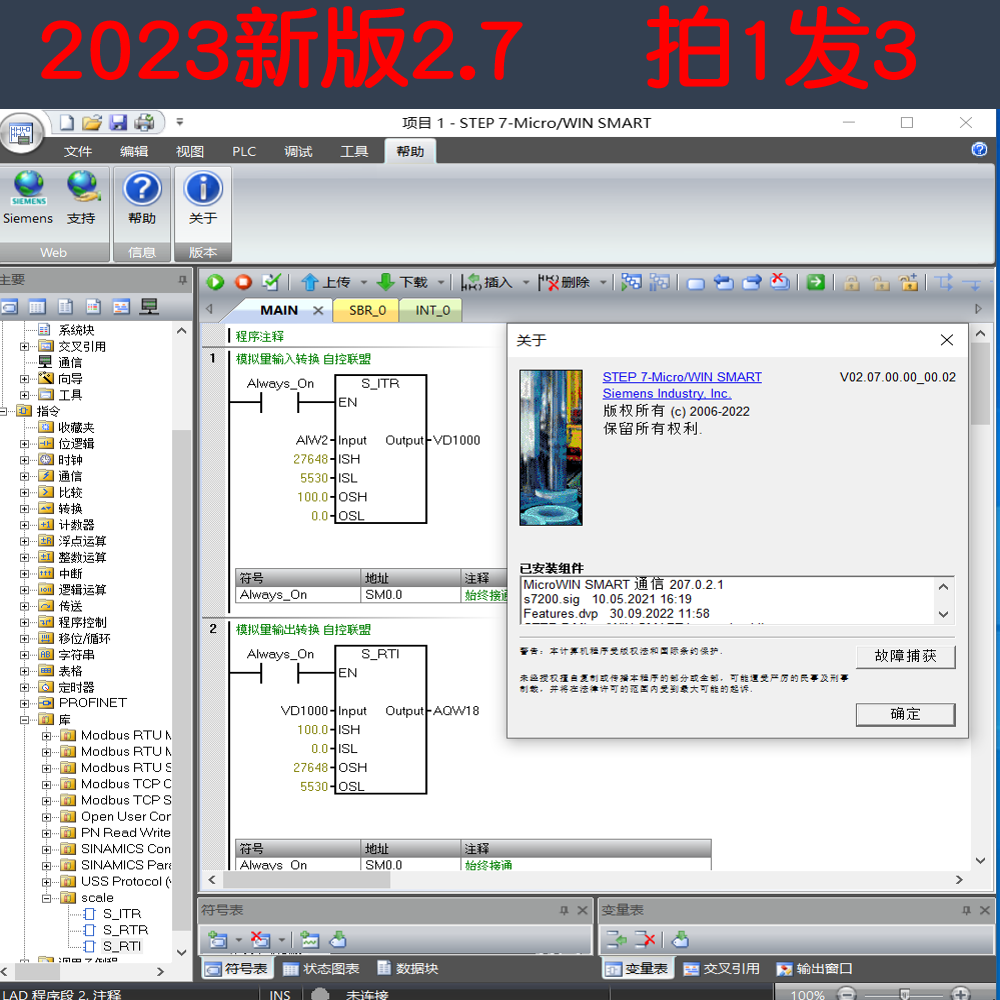Open the Delete dropdown arrow
The width and height of the screenshot is (1000, 1000).
(x=603, y=282)
